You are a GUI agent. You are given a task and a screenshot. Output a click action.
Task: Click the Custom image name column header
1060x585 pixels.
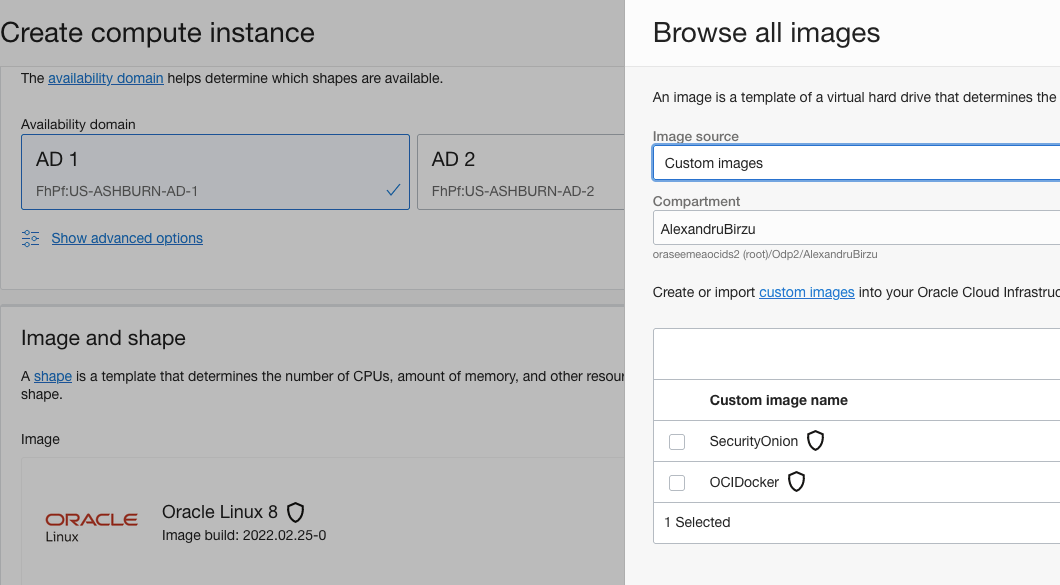click(x=778, y=400)
